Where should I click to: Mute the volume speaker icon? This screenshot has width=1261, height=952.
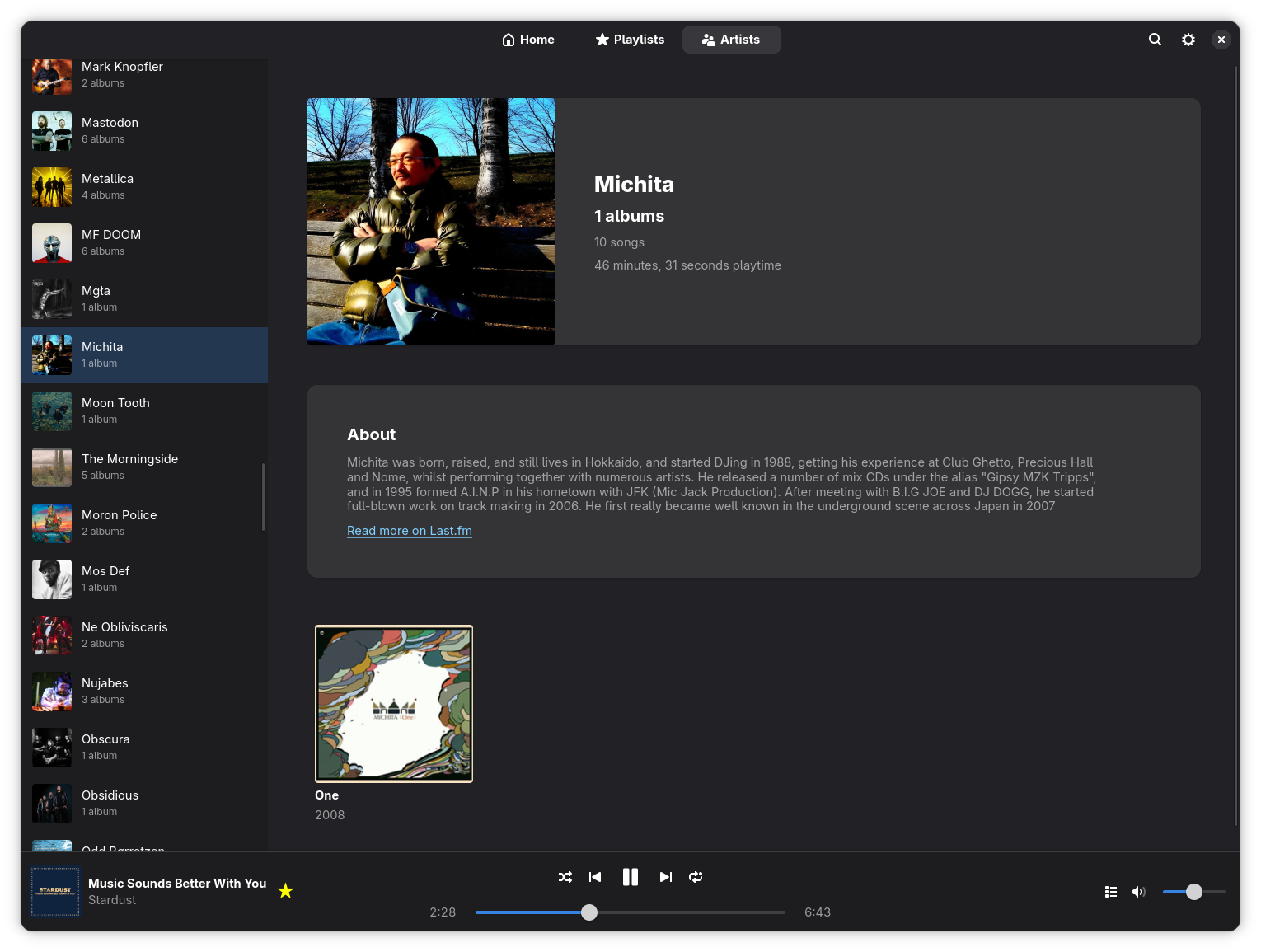click(1139, 892)
